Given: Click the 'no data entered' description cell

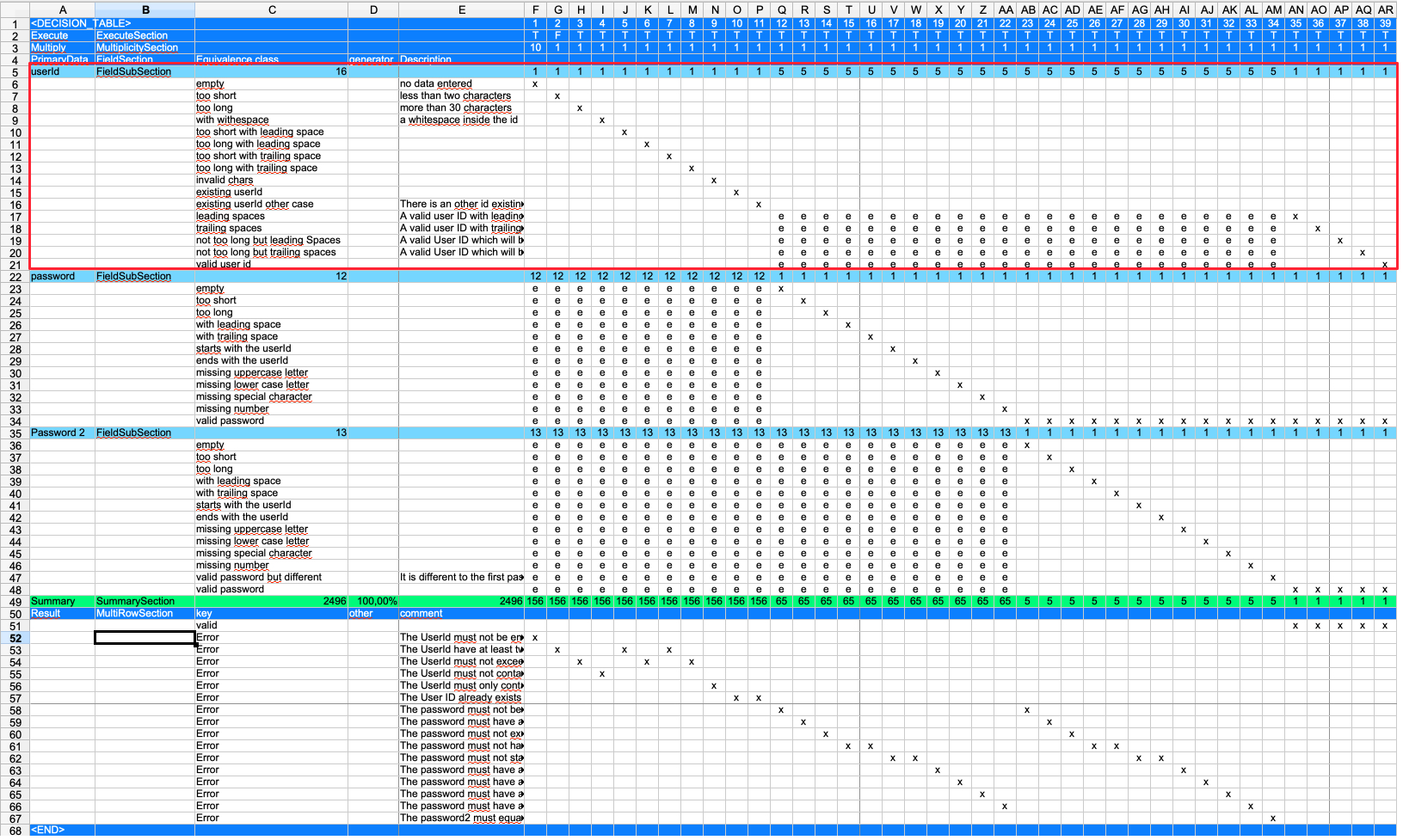Looking at the screenshot, I should (x=461, y=83).
